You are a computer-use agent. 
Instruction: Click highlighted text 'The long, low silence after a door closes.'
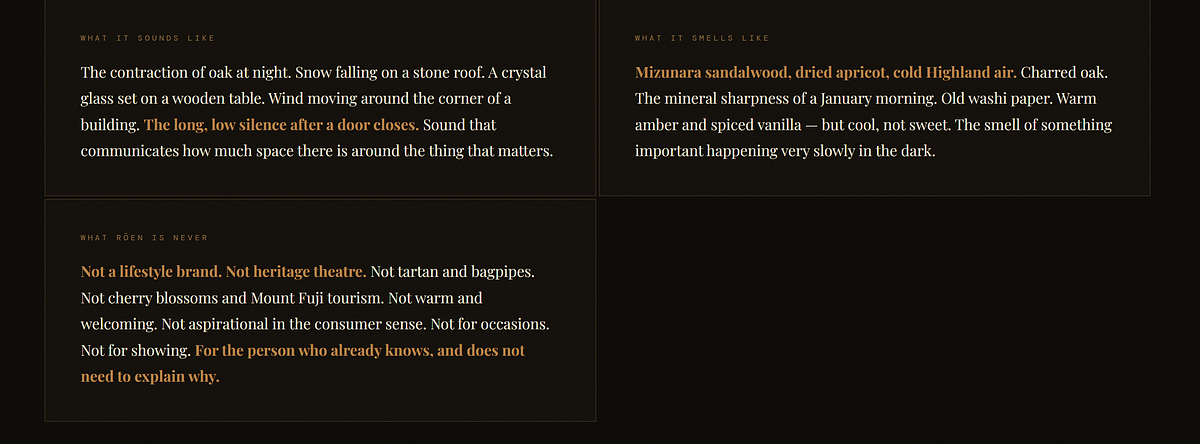281,126
